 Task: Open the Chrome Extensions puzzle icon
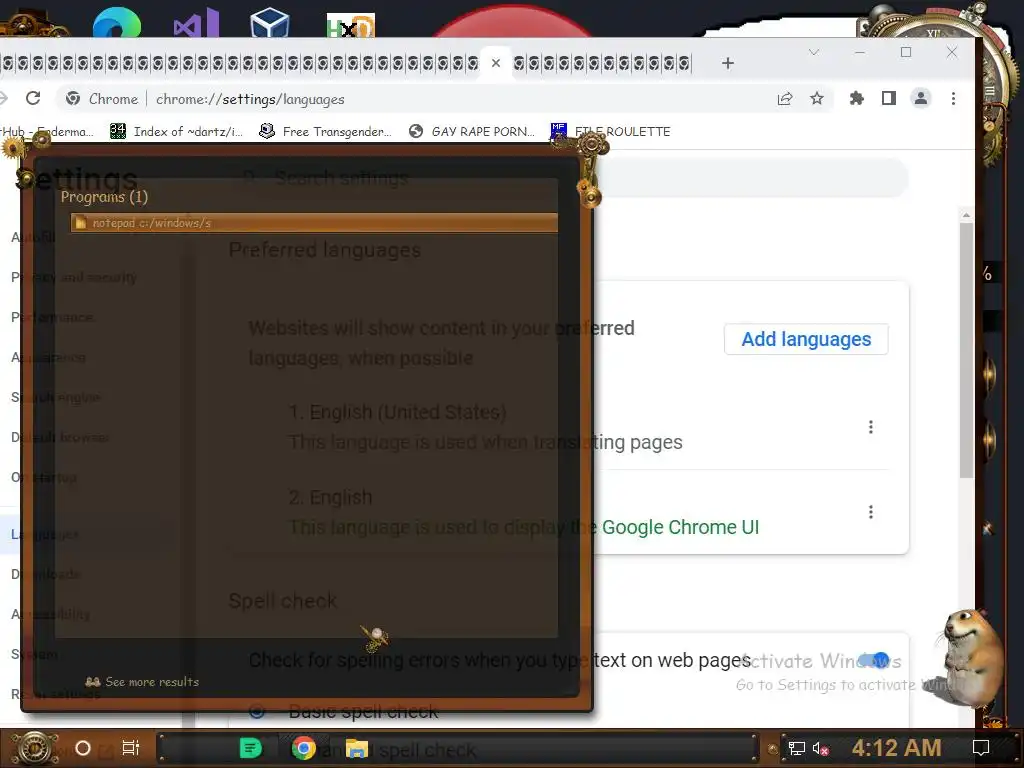(856, 99)
